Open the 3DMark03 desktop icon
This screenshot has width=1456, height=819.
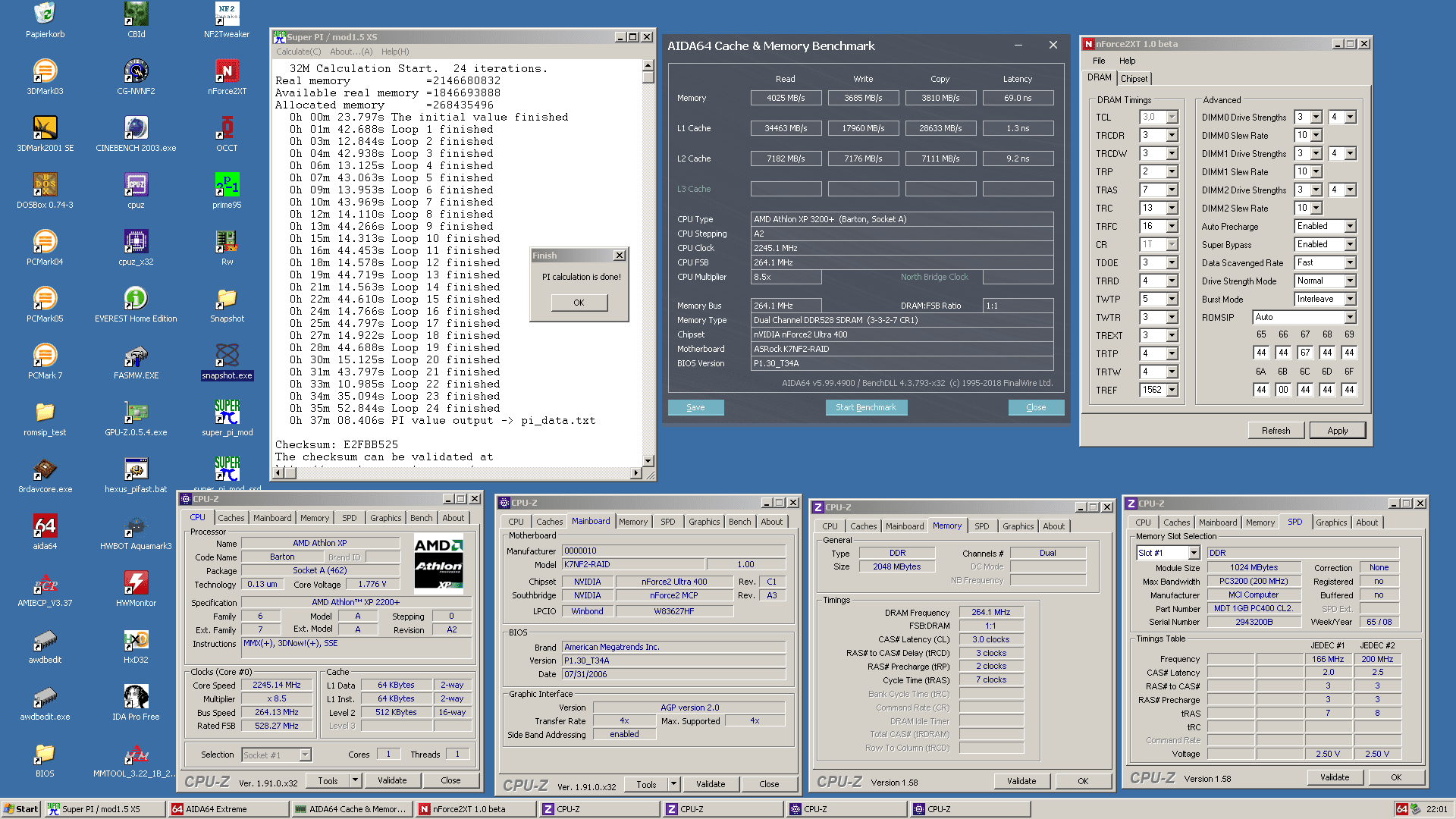[45, 77]
